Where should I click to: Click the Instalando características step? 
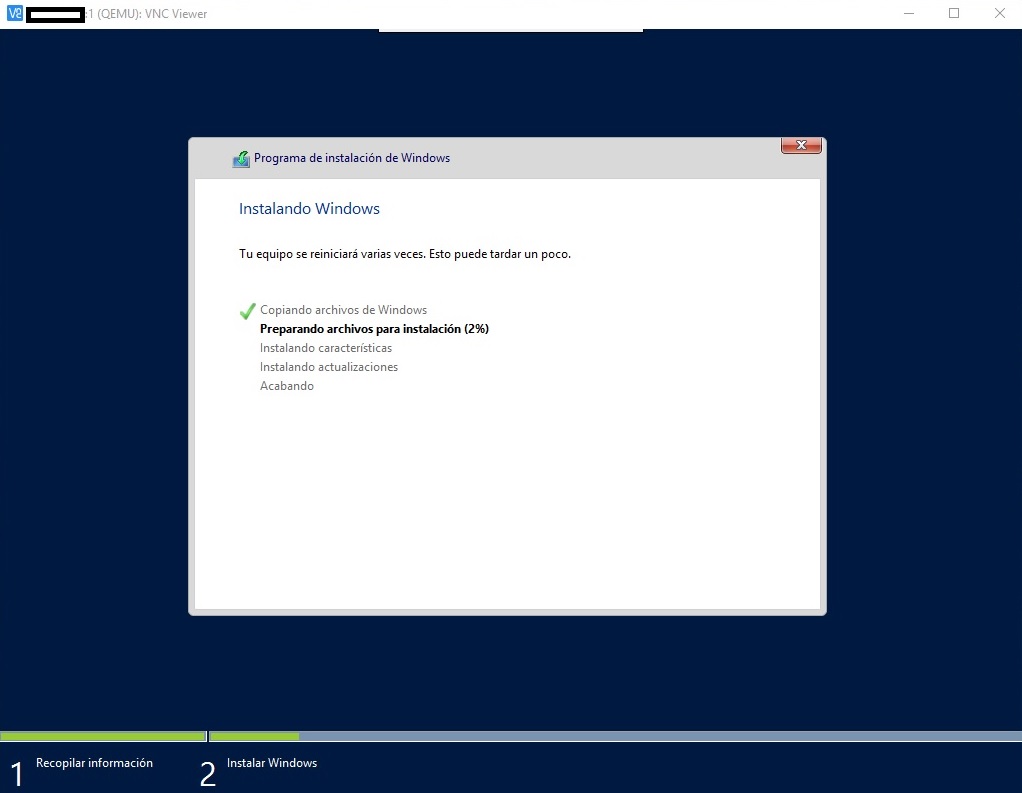click(x=326, y=348)
